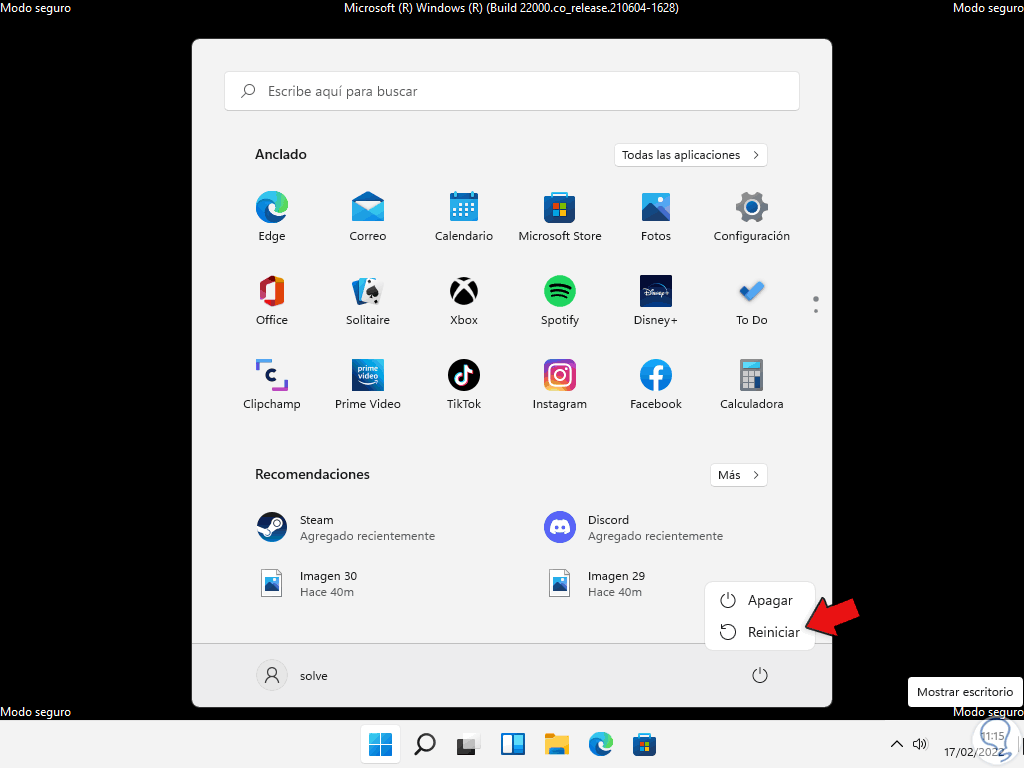Open Spotify from pinned apps
1024x768 pixels.
[560, 300]
